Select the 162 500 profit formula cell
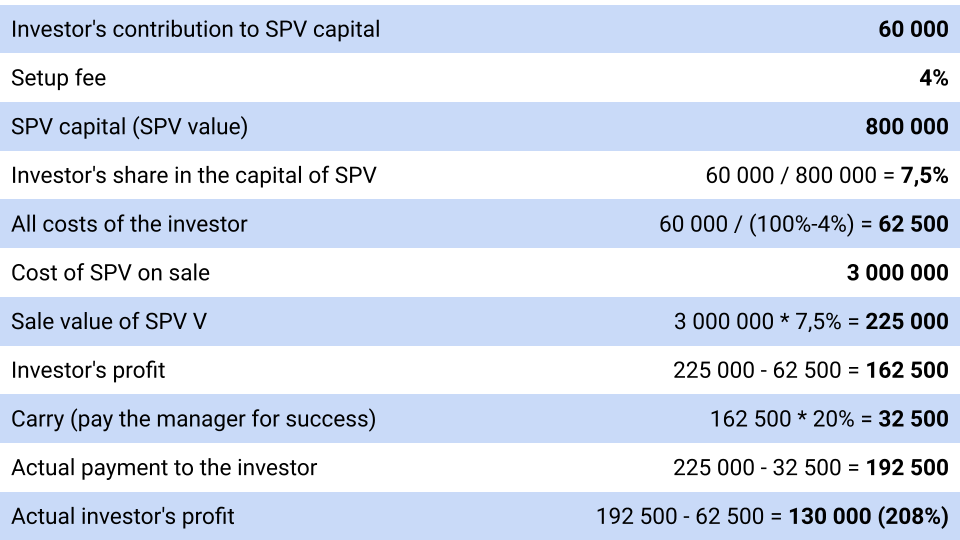The image size is (960, 540). (810, 371)
